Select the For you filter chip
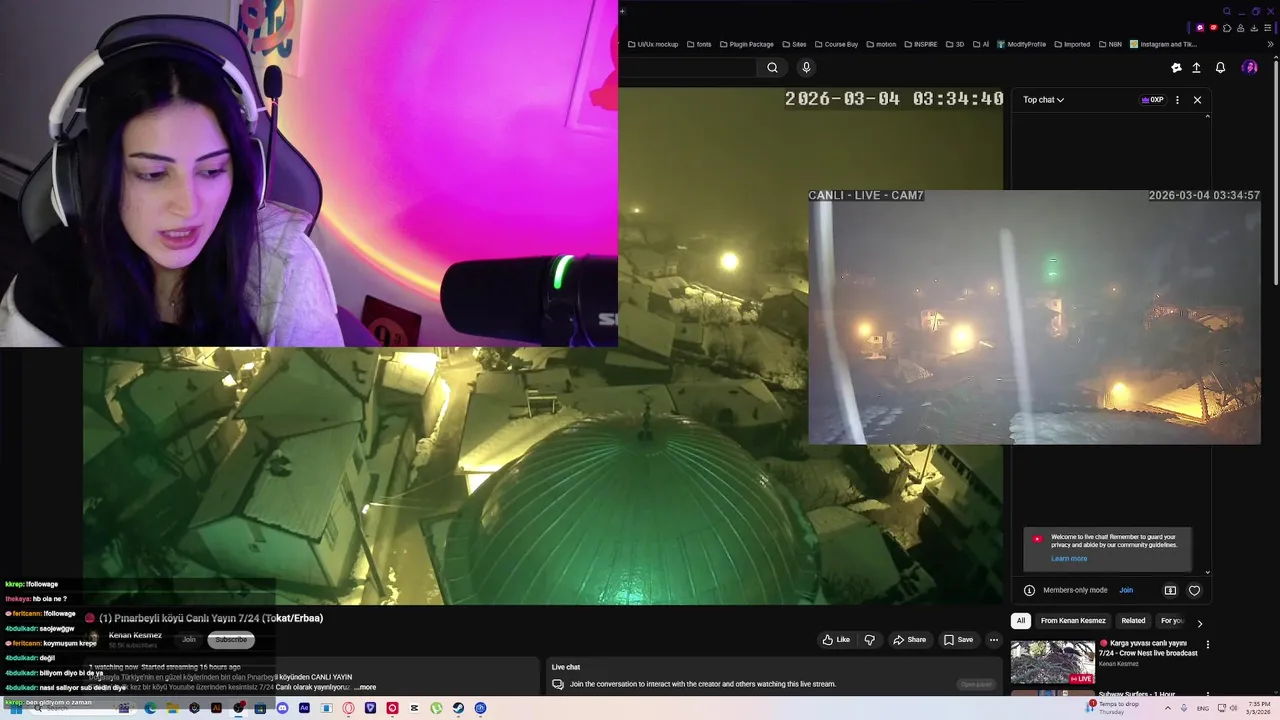The width and height of the screenshot is (1280, 720). click(1172, 620)
